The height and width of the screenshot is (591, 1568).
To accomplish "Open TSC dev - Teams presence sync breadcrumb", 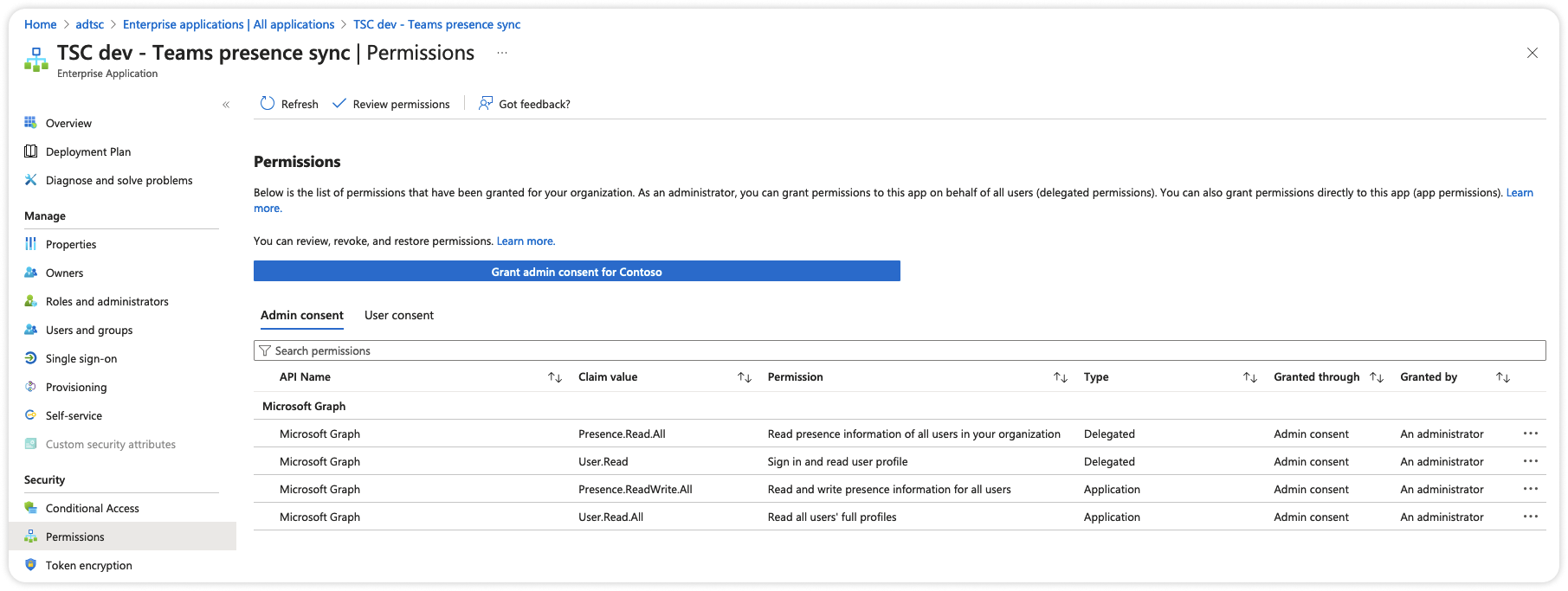I will pyautogui.click(x=437, y=24).
